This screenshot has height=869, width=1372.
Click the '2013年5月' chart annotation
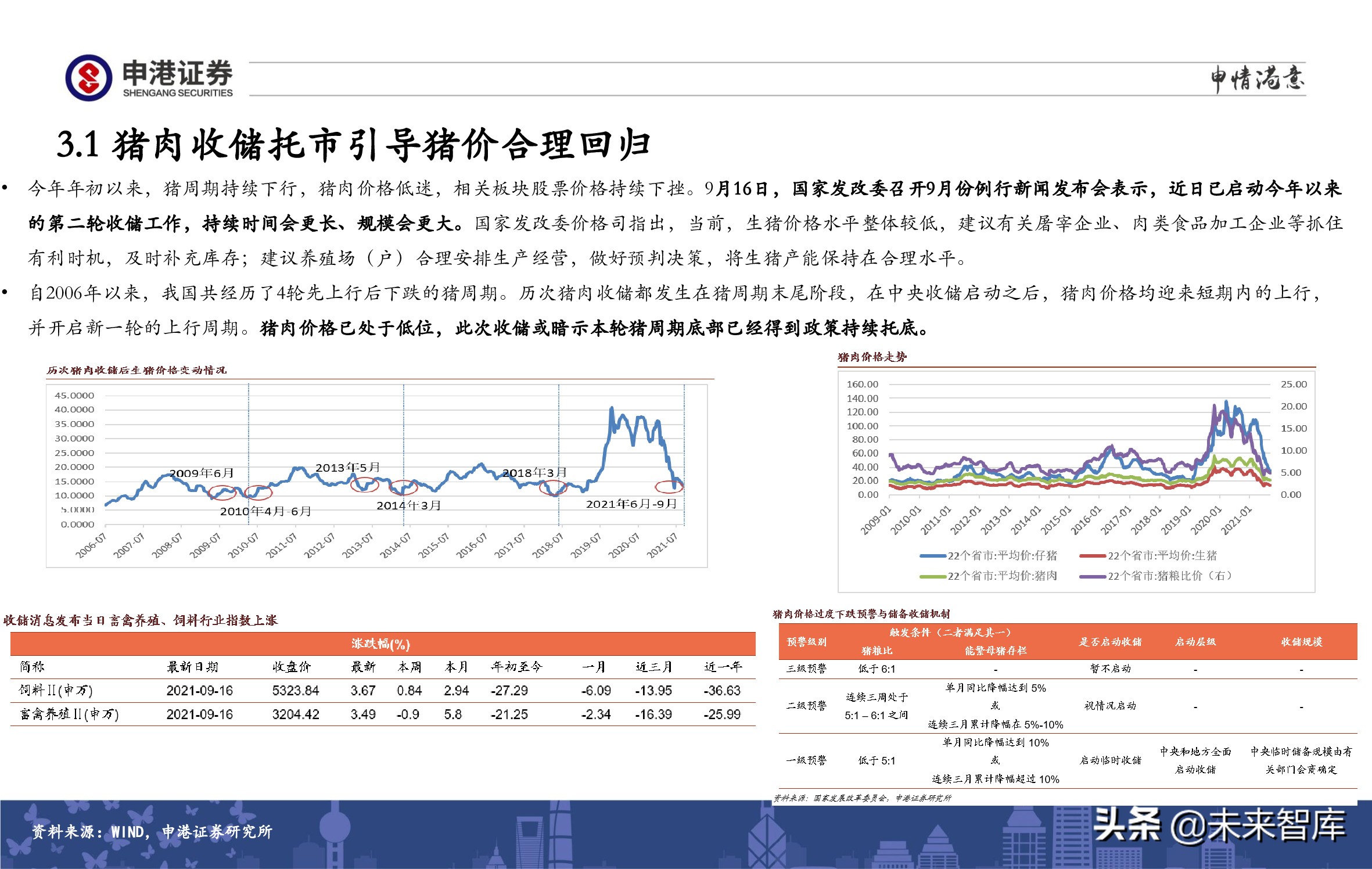point(347,467)
